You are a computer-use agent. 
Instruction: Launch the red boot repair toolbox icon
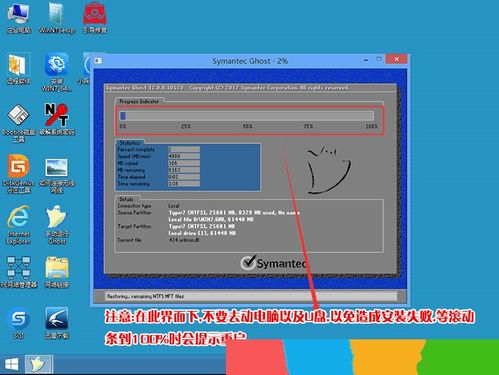click(x=95, y=17)
